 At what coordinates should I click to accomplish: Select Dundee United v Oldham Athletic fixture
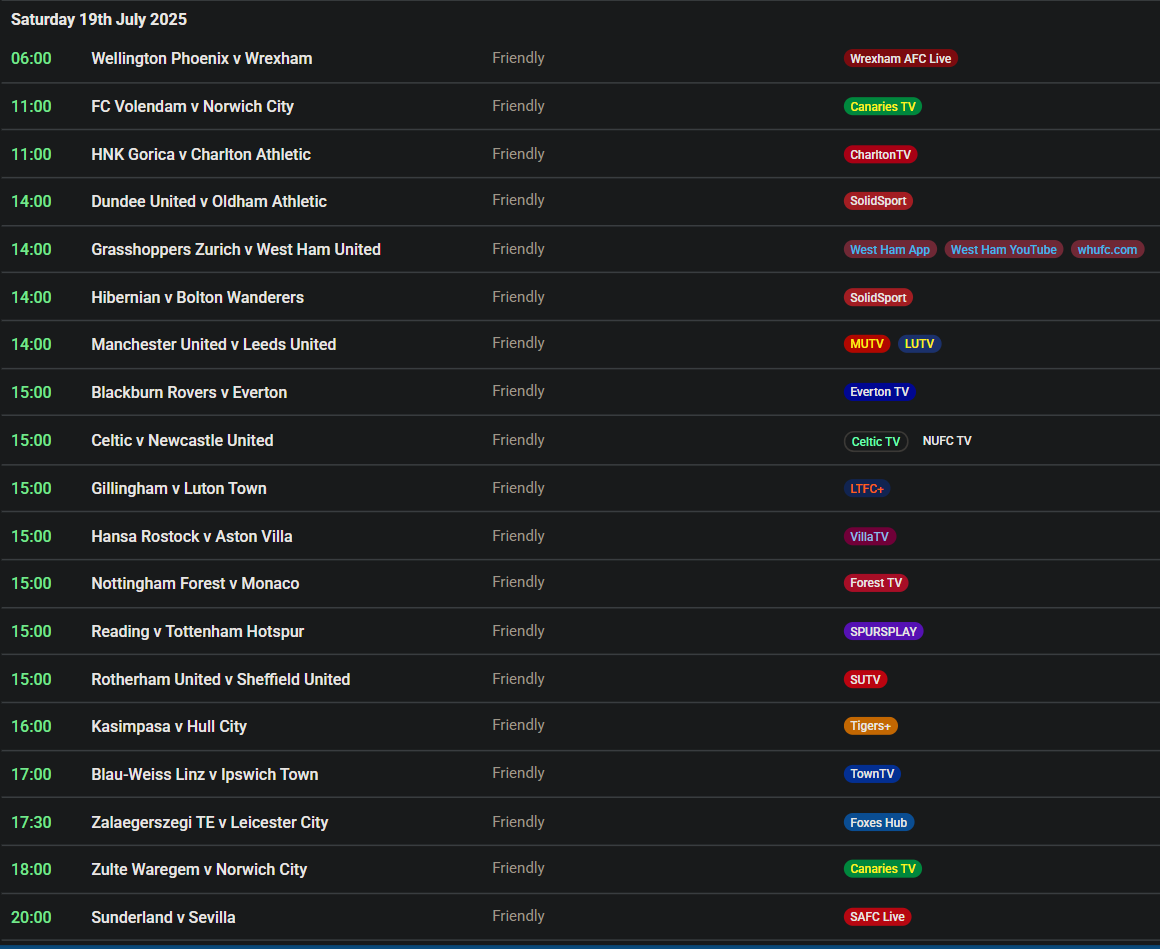click(x=209, y=201)
